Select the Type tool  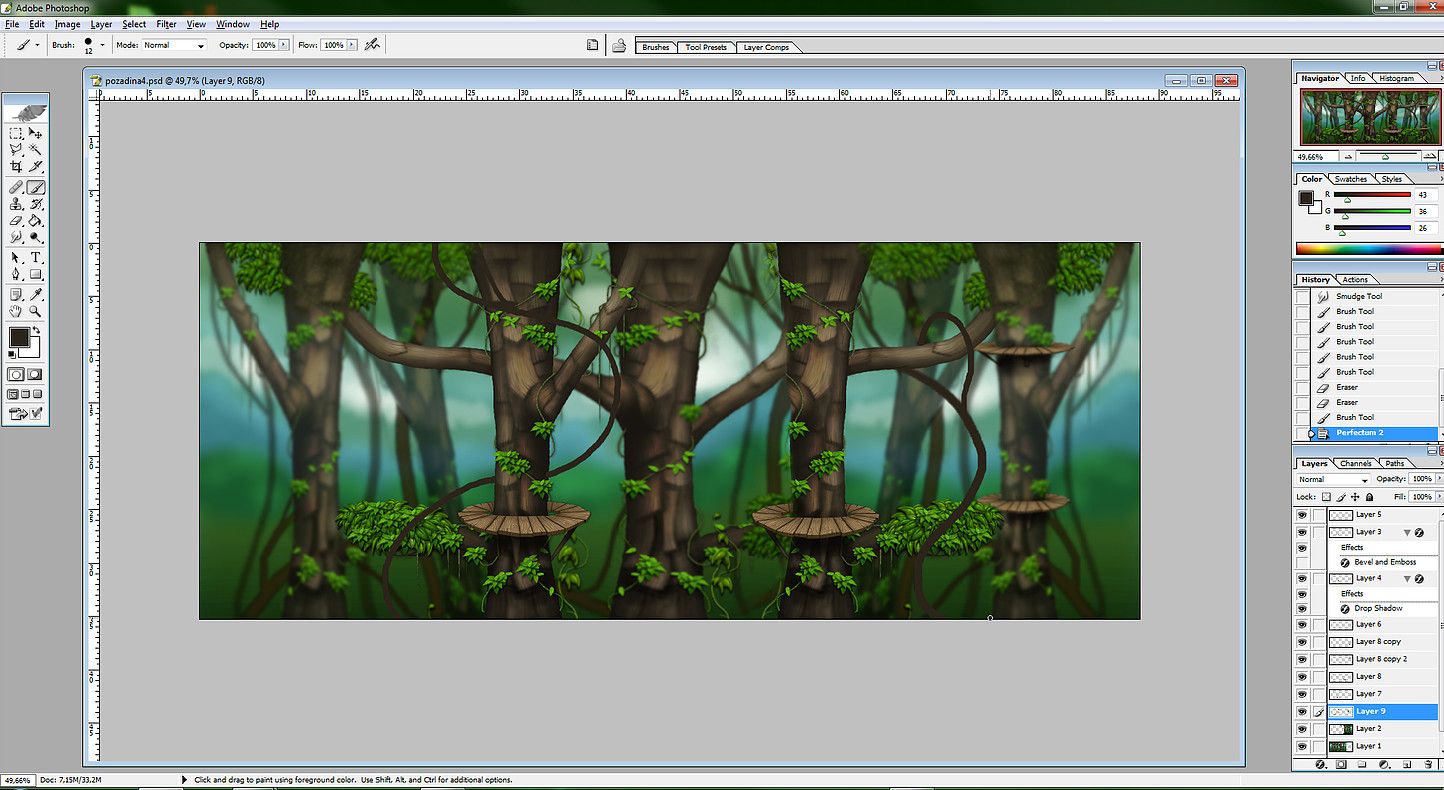[35, 258]
